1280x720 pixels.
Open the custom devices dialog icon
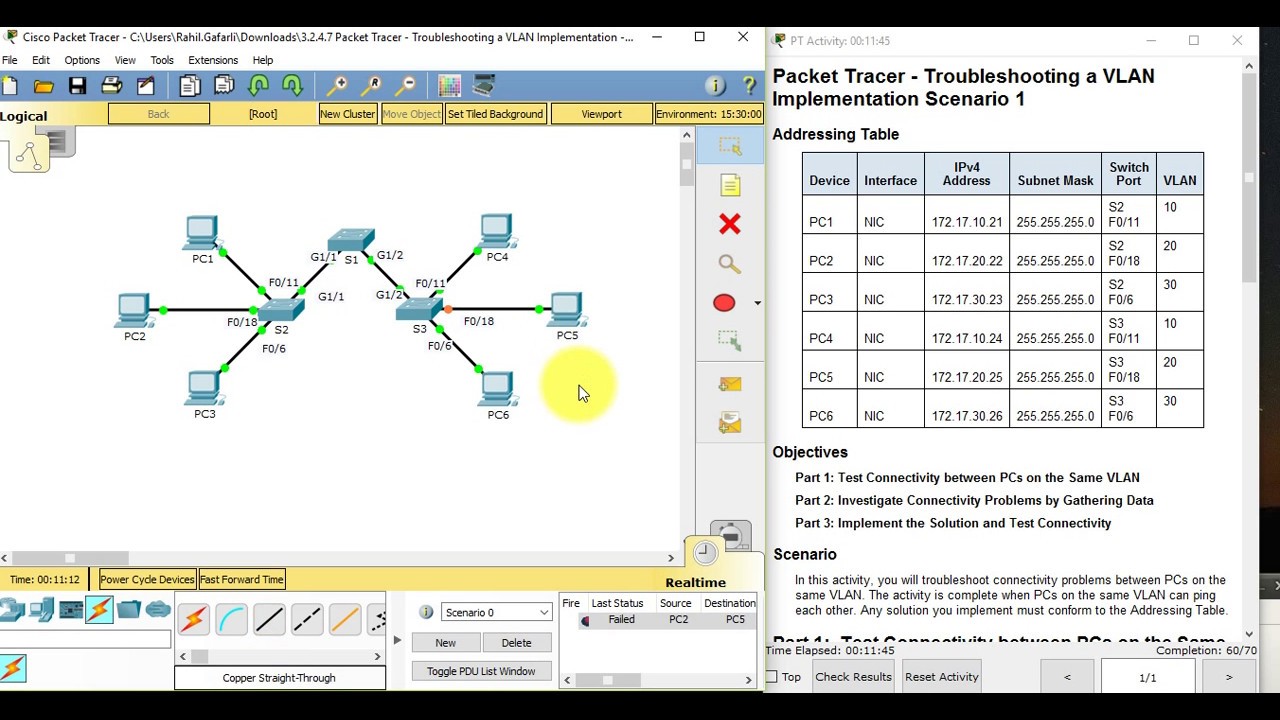coord(484,86)
